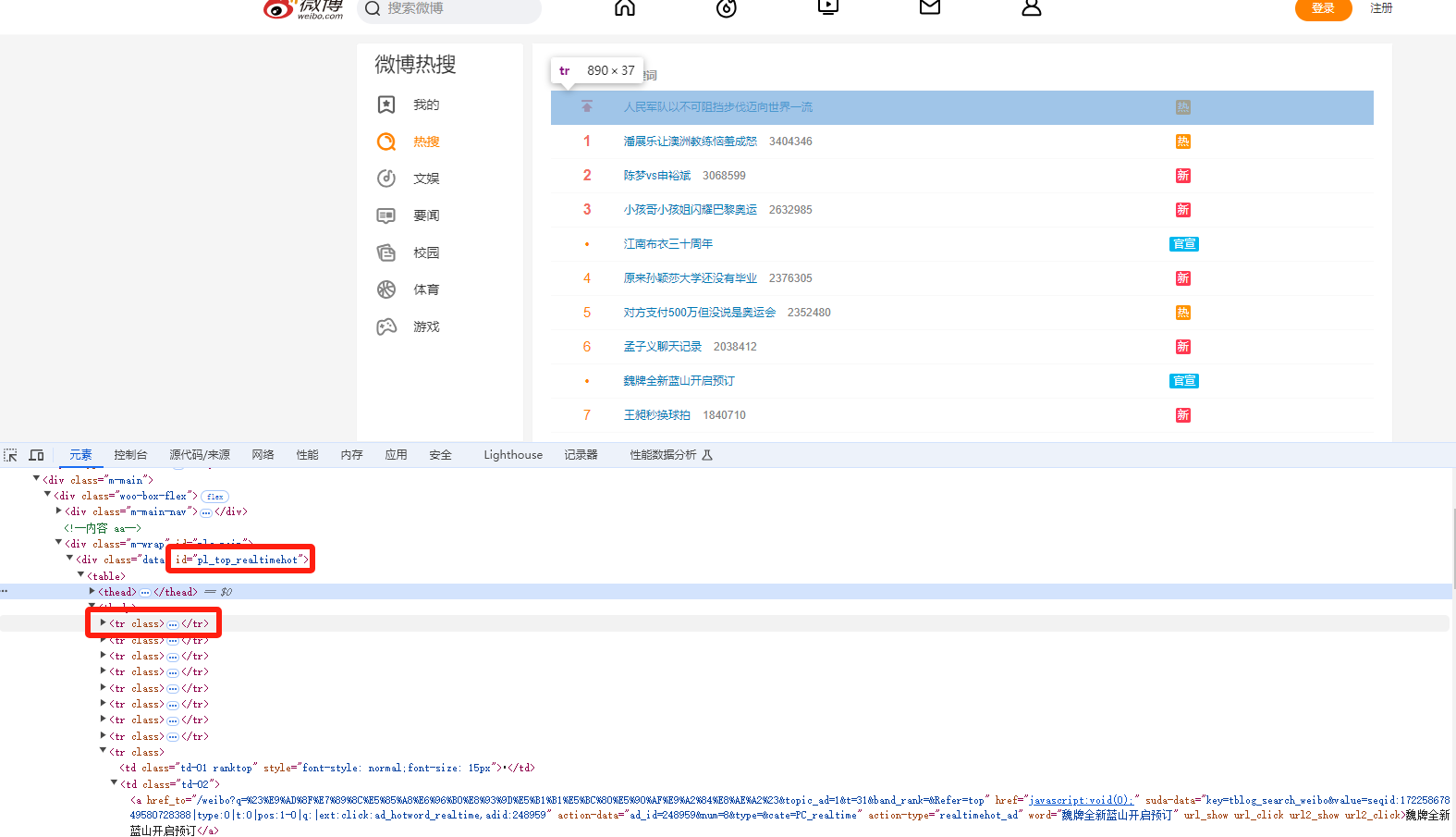Switch to the 控制台 DevTools tab
This screenshot has height=837, width=1456.
pyautogui.click(x=130, y=455)
